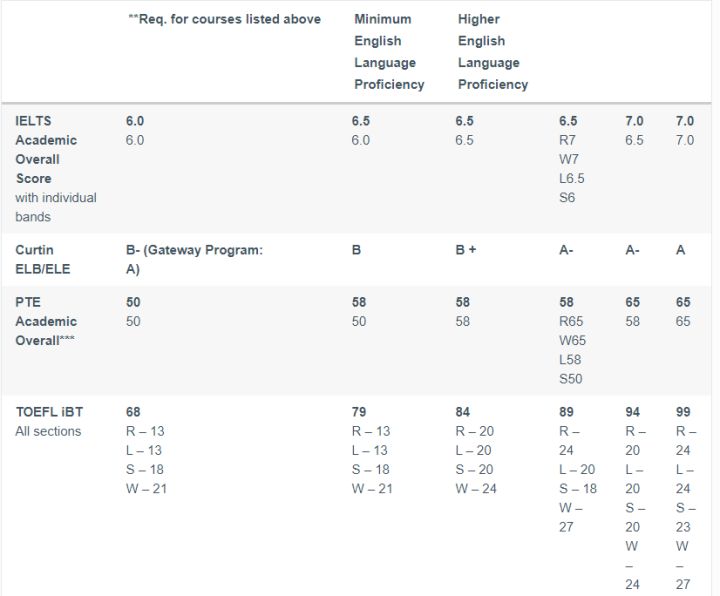This screenshot has height=596, width=720.
Task: Click the B- Gateway Program grade cell
Action: pyautogui.click(x=194, y=259)
